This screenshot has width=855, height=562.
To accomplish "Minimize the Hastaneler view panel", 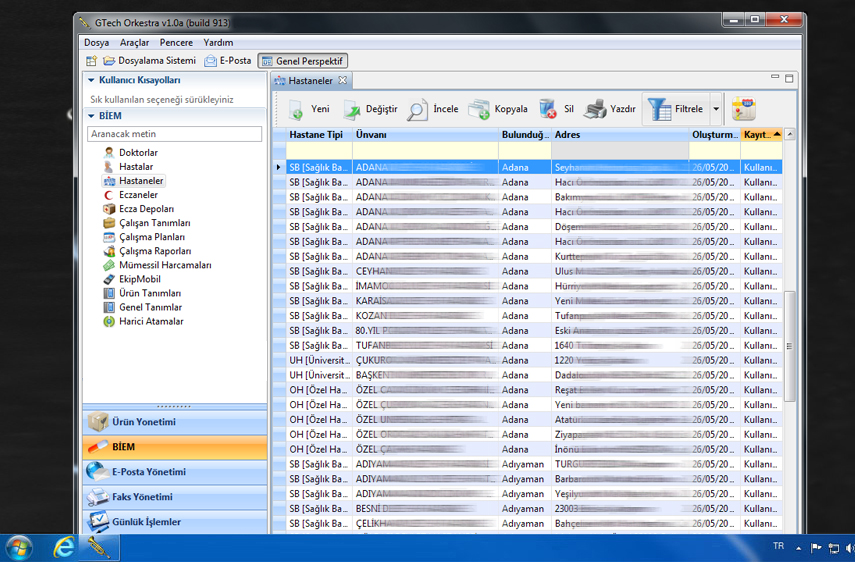I will (775, 77).
